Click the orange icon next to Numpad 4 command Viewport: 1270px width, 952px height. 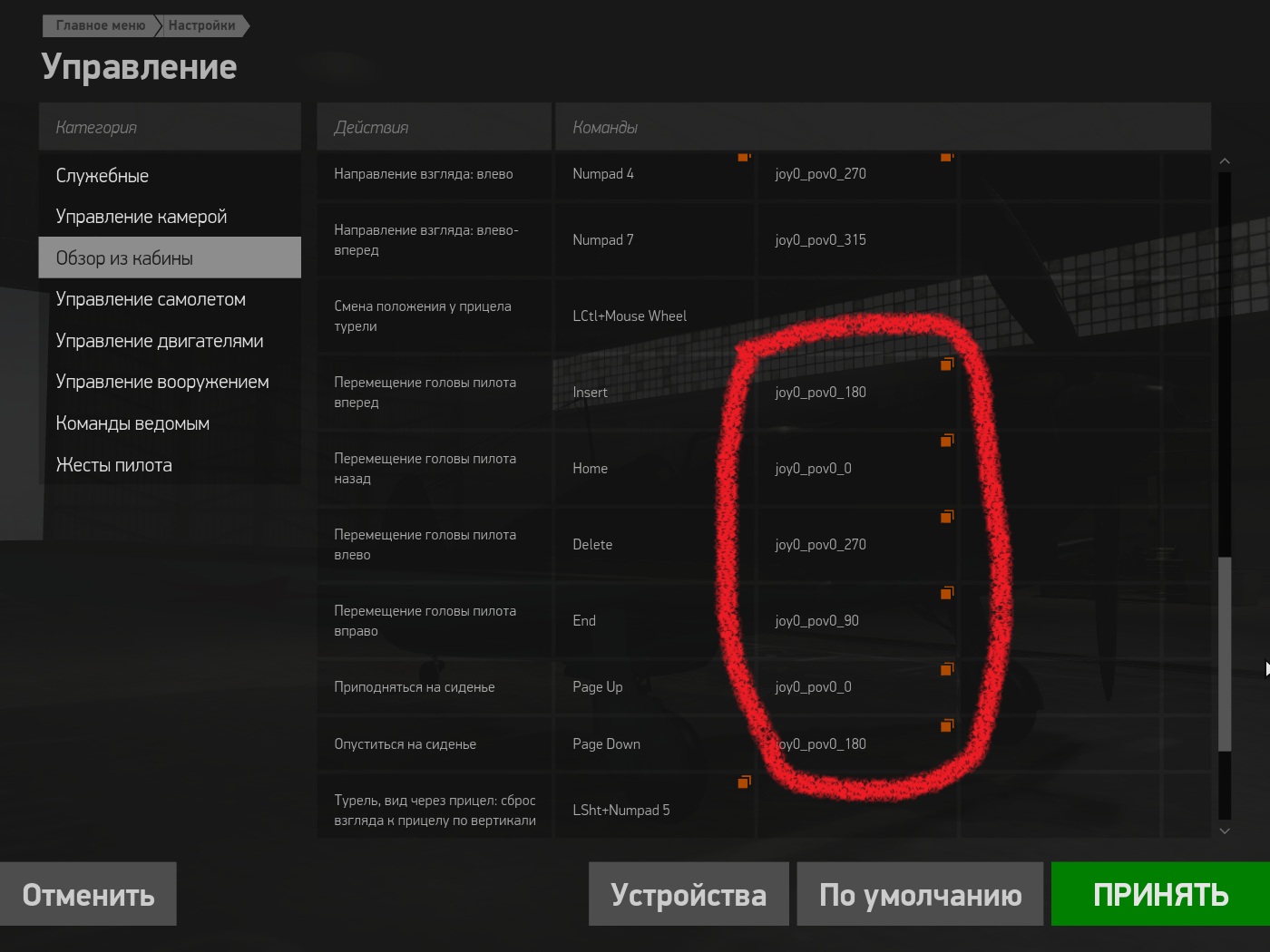[x=745, y=157]
